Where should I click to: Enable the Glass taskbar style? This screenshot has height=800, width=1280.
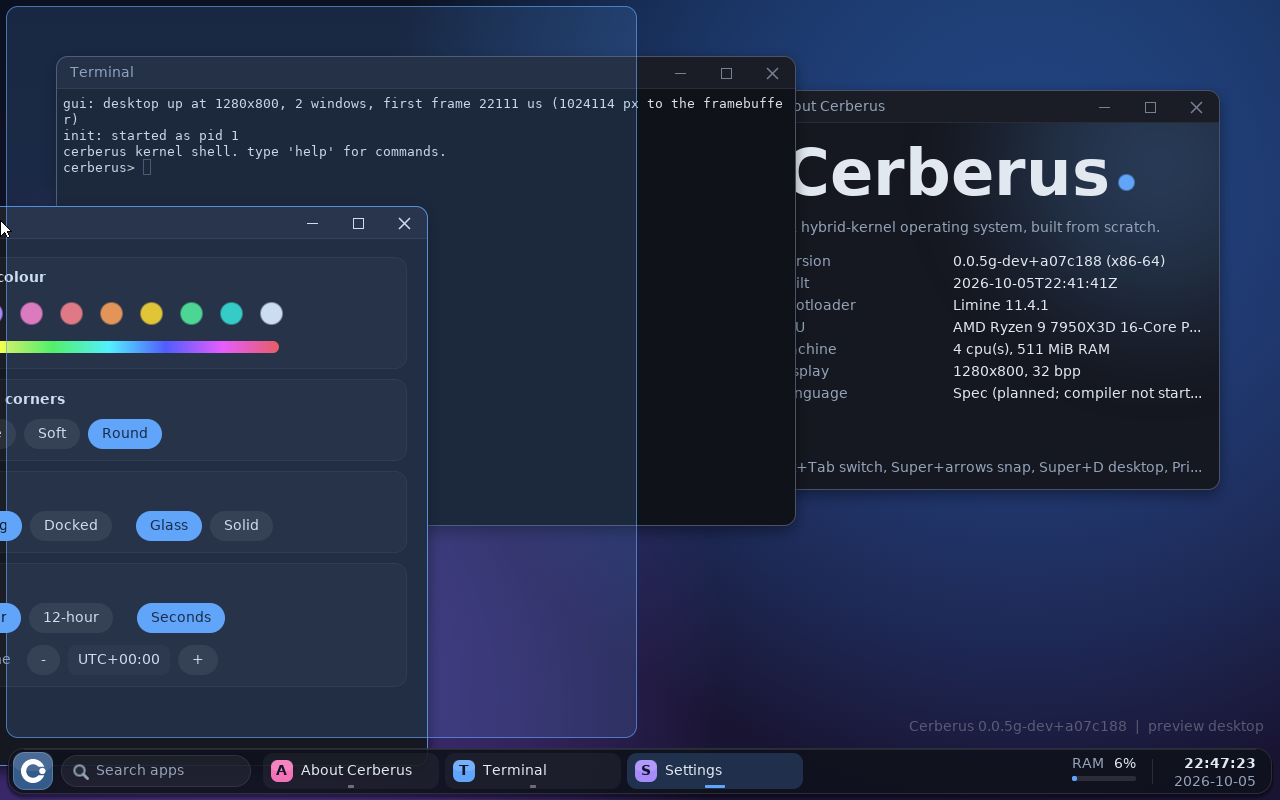169,525
